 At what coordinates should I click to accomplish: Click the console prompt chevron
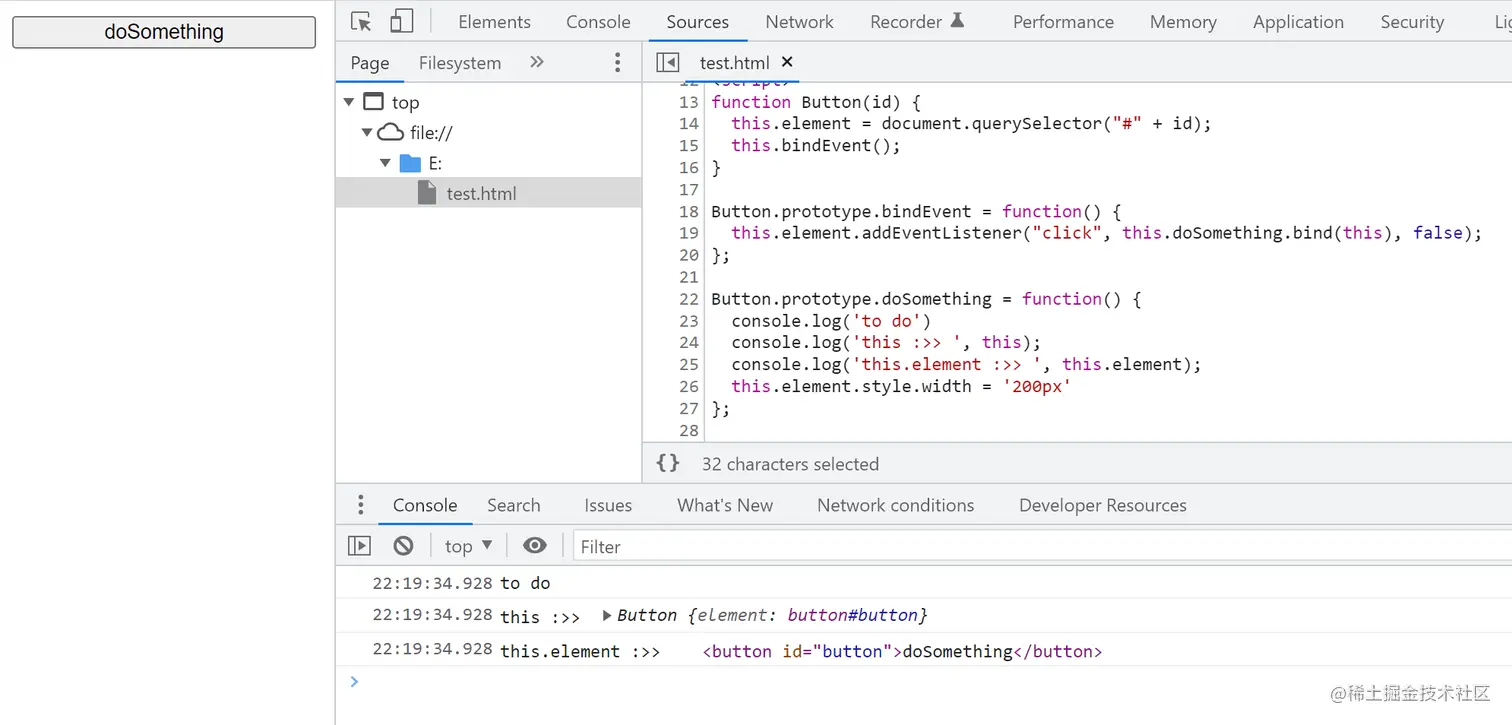353,681
